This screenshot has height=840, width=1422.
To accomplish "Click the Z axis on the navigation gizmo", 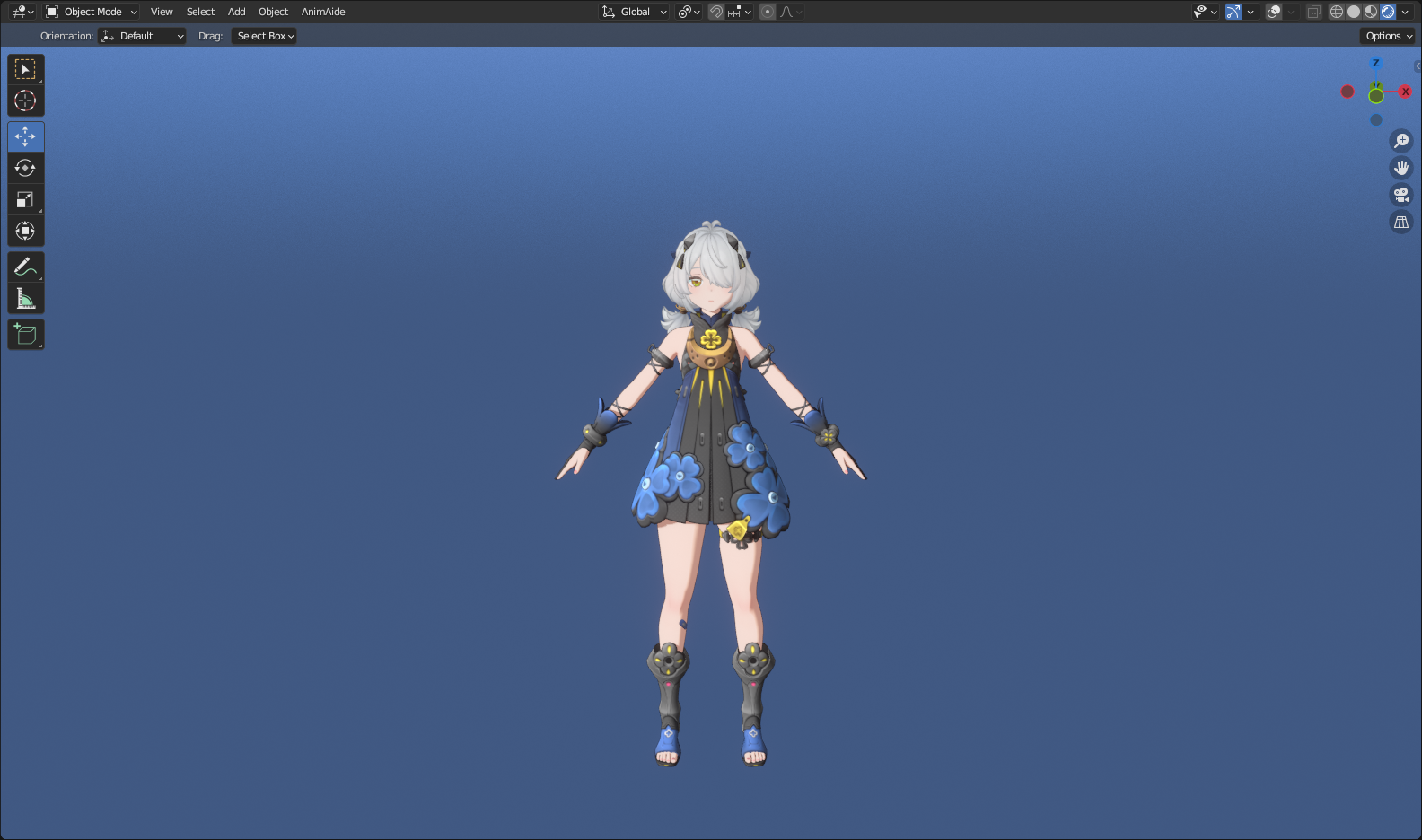I will pyautogui.click(x=1375, y=64).
